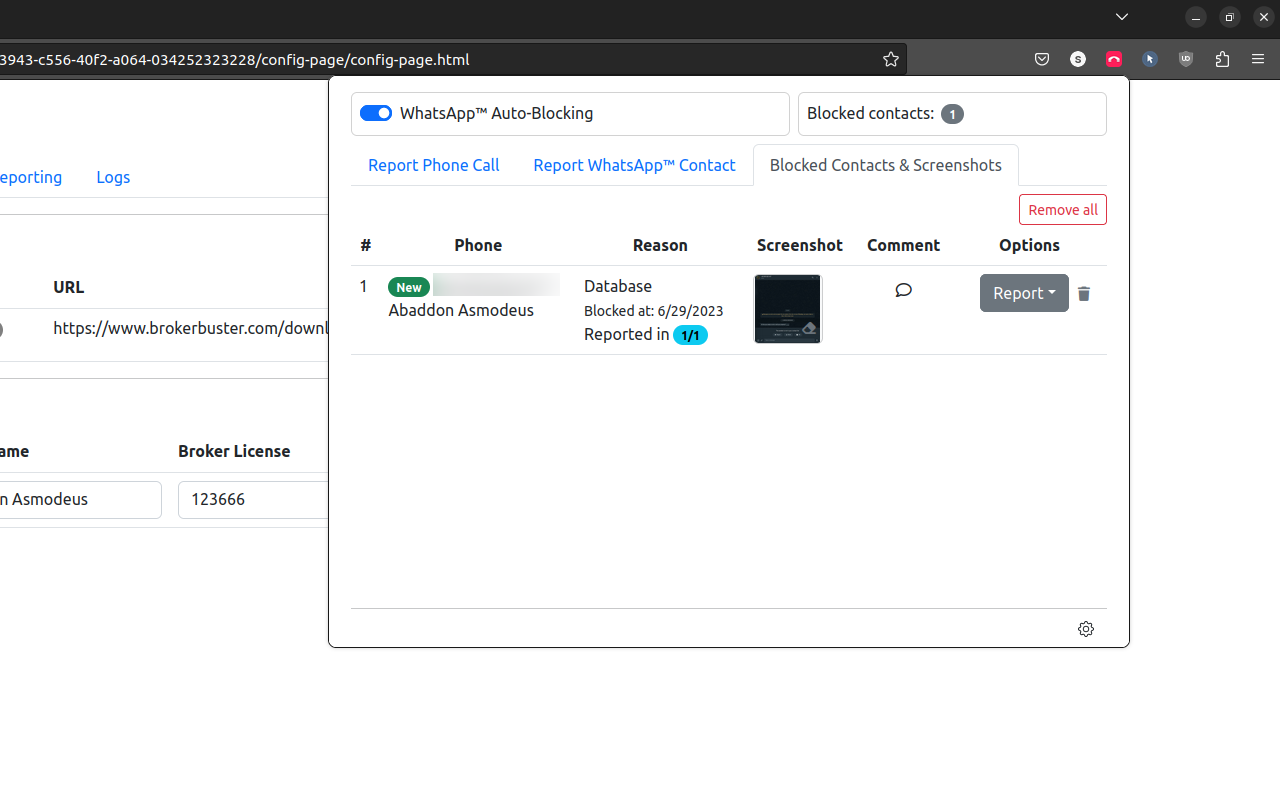
Task: Click the blue cursor extension icon
Action: [x=1150, y=59]
